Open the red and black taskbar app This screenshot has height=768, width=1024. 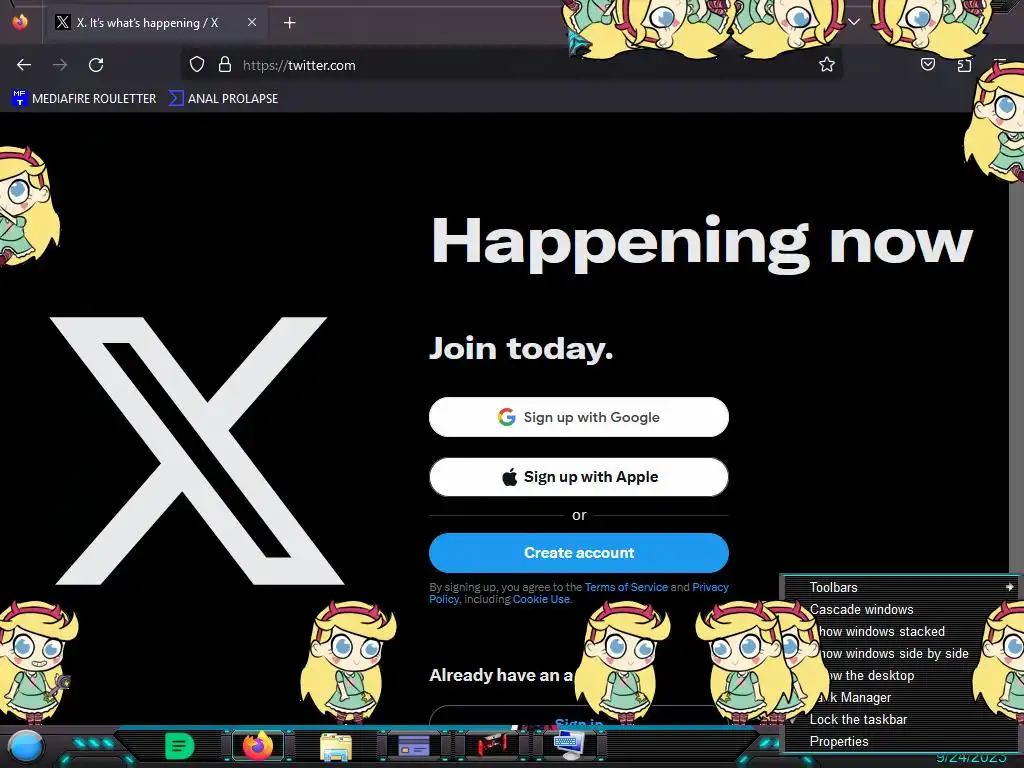coord(492,745)
